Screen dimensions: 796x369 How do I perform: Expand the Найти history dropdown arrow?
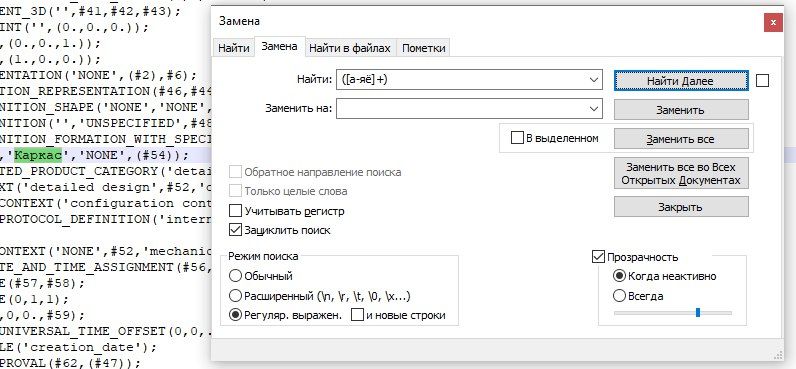pyautogui.click(x=593, y=80)
